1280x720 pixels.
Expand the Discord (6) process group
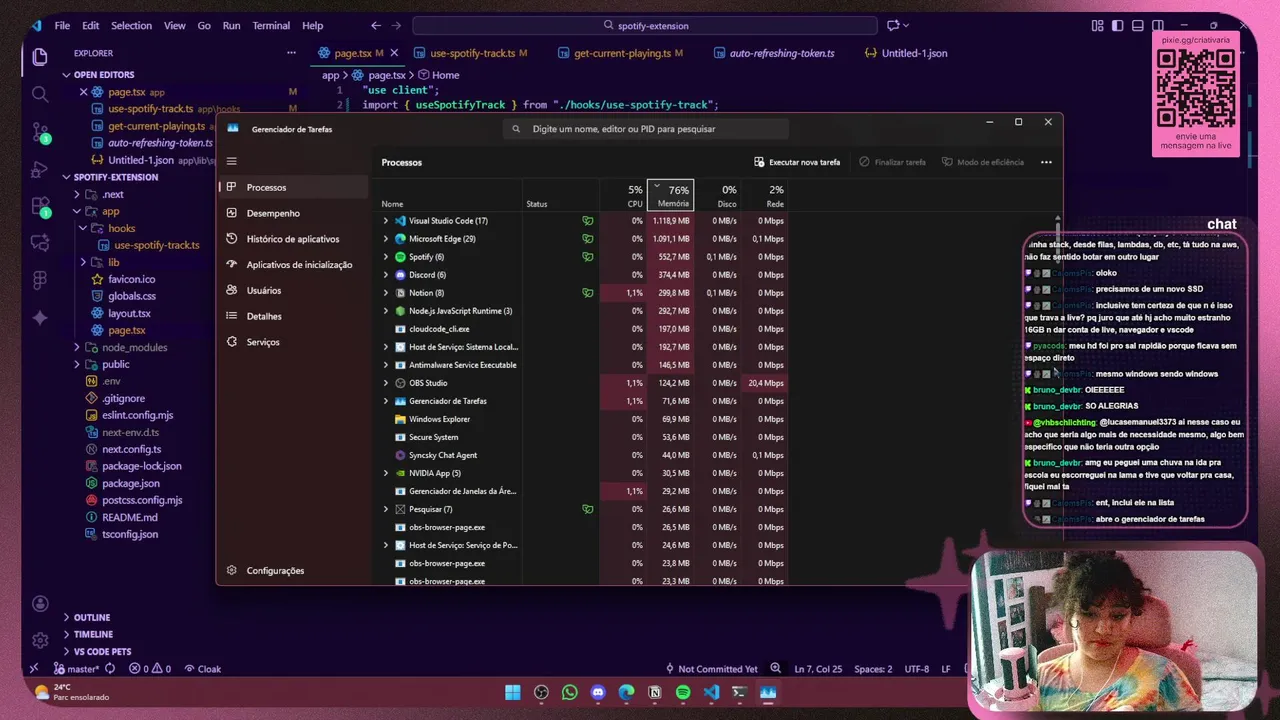point(386,275)
